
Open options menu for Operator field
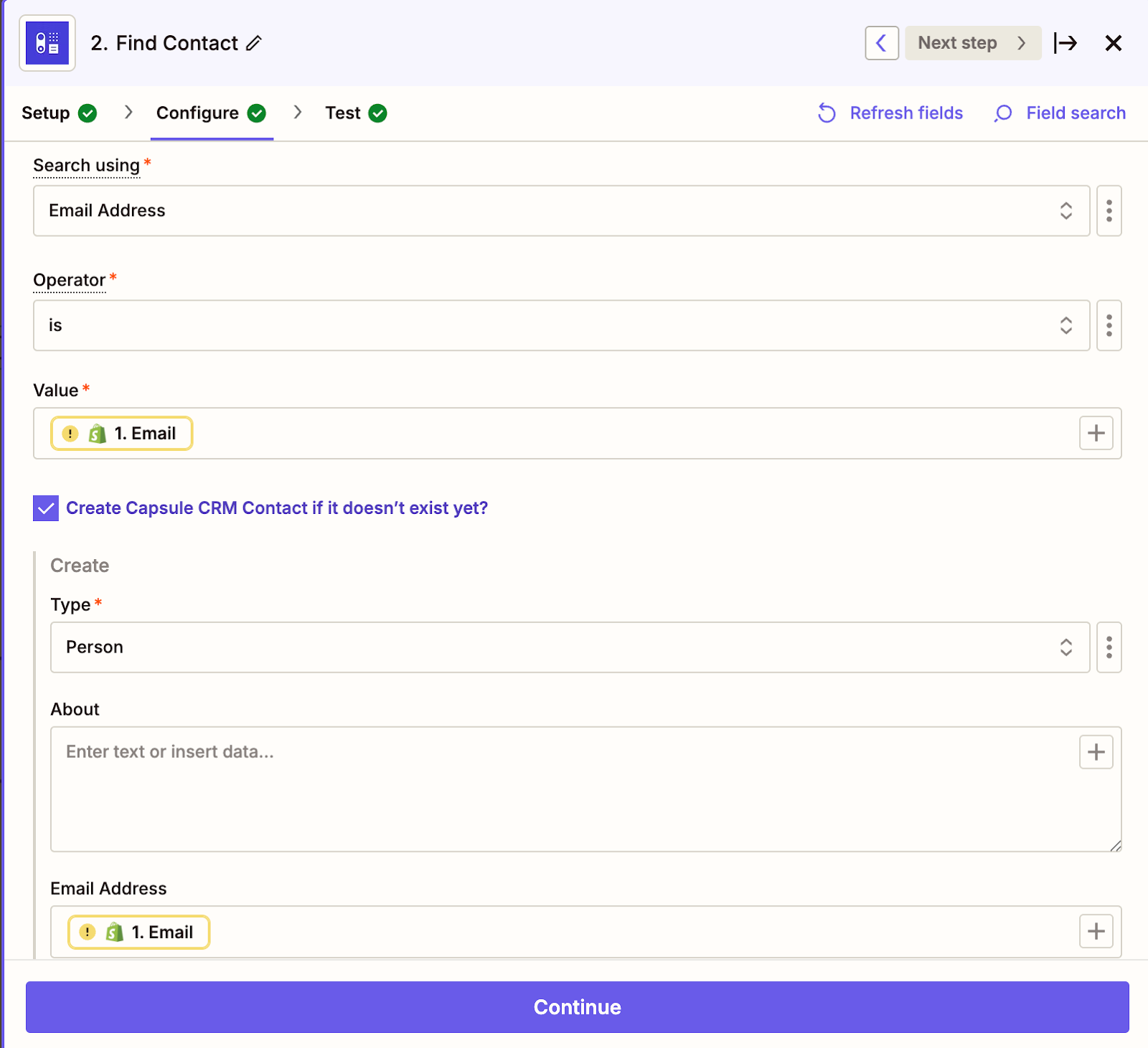tap(1109, 326)
